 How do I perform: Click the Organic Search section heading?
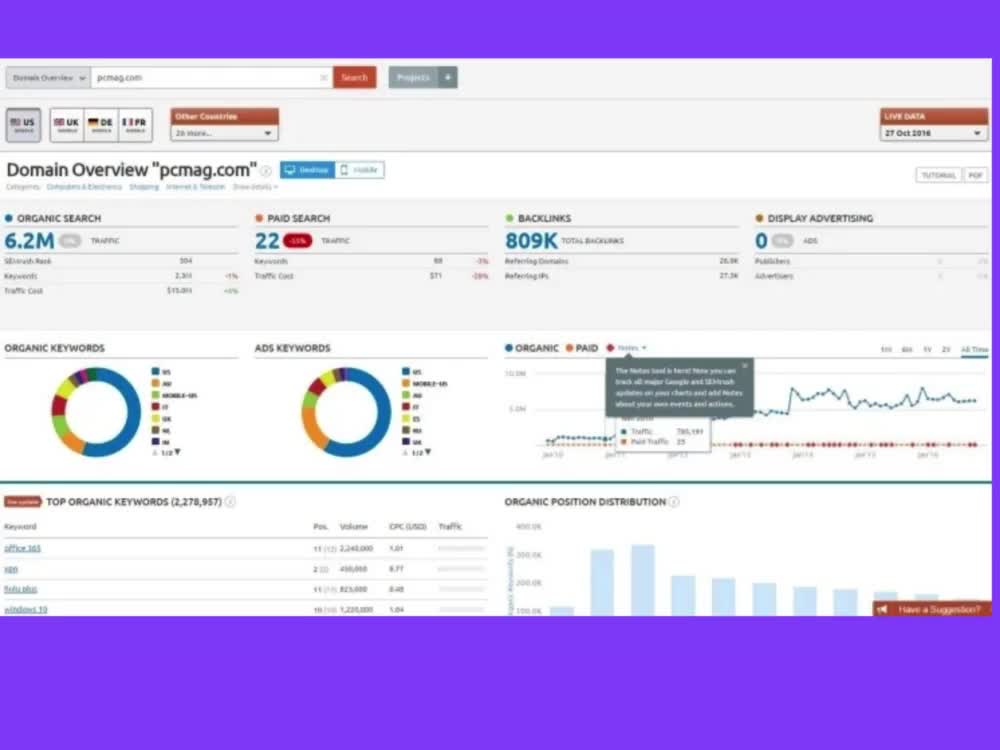pos(59,219)
